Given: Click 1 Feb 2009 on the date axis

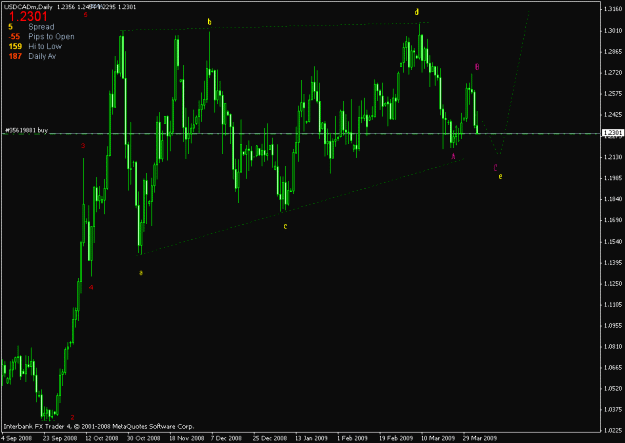Looking at the screenshot, I should [x=352, y=438].
